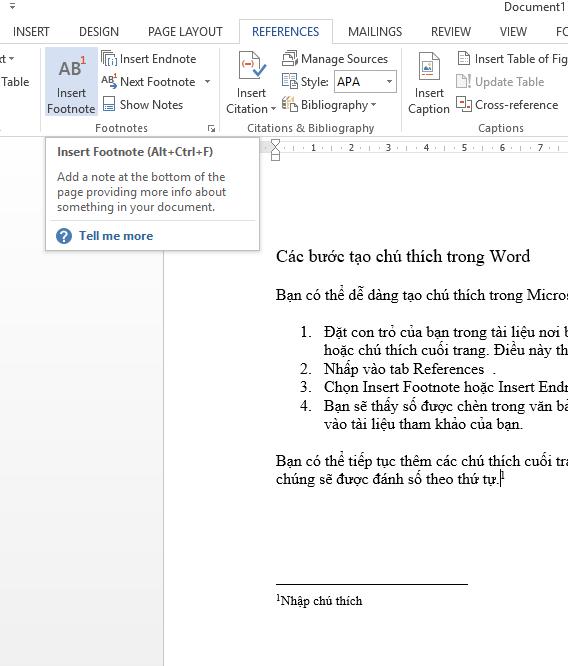This screenshot has width=568, height=666.
Task: Click the Insert Caption icon
Action: point(429,66)
